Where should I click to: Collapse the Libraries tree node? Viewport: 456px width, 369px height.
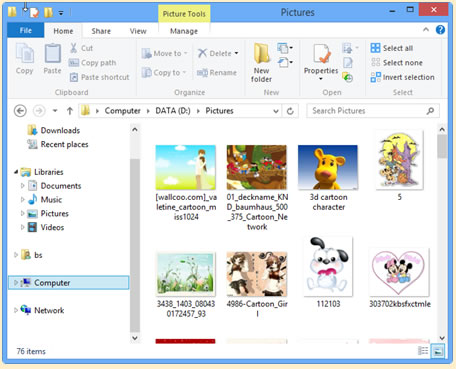click(16, 172)
